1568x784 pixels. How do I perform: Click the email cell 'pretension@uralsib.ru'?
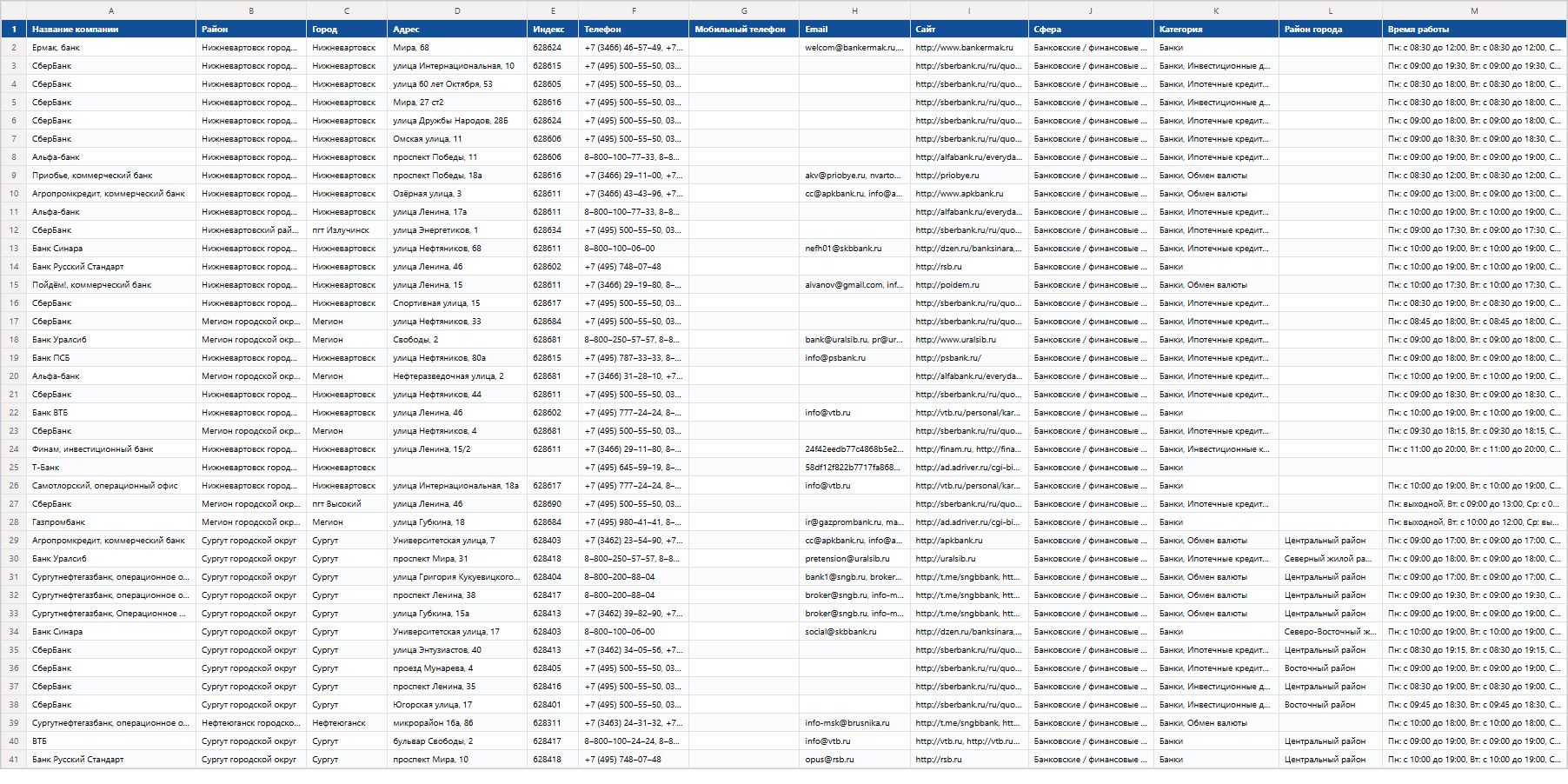[x=854, y=559]
